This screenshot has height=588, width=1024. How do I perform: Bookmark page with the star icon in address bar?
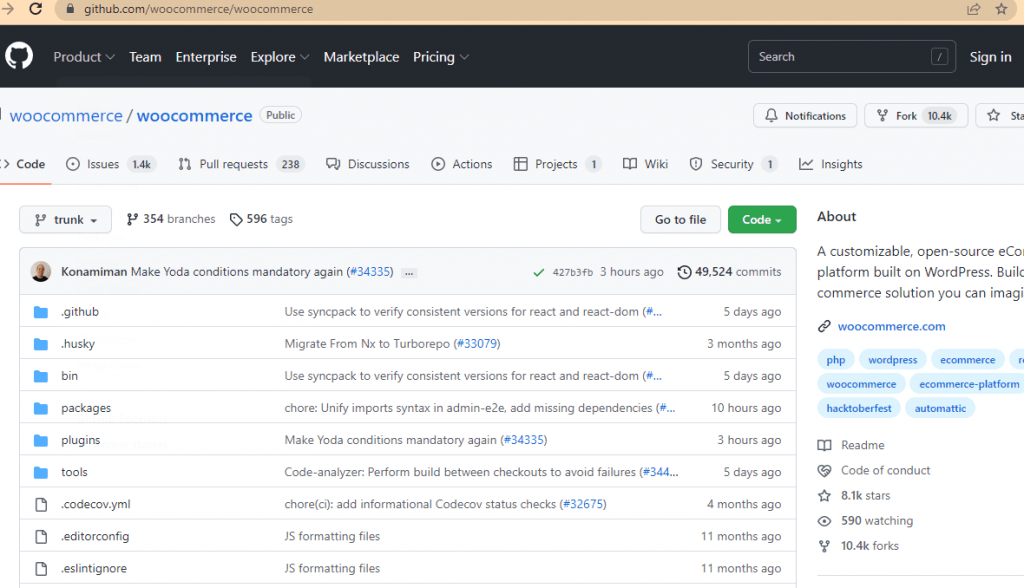(x=1001, y=9)
